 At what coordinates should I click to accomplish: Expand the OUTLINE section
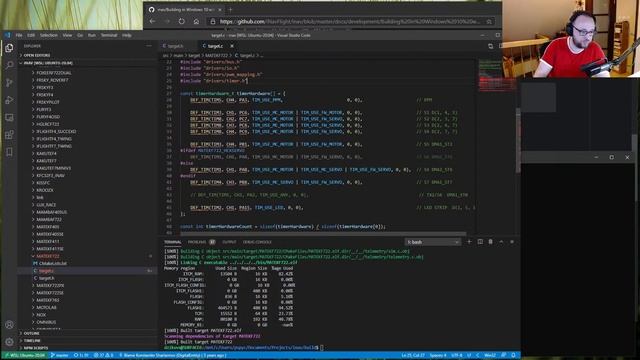(x=31, y=333)
